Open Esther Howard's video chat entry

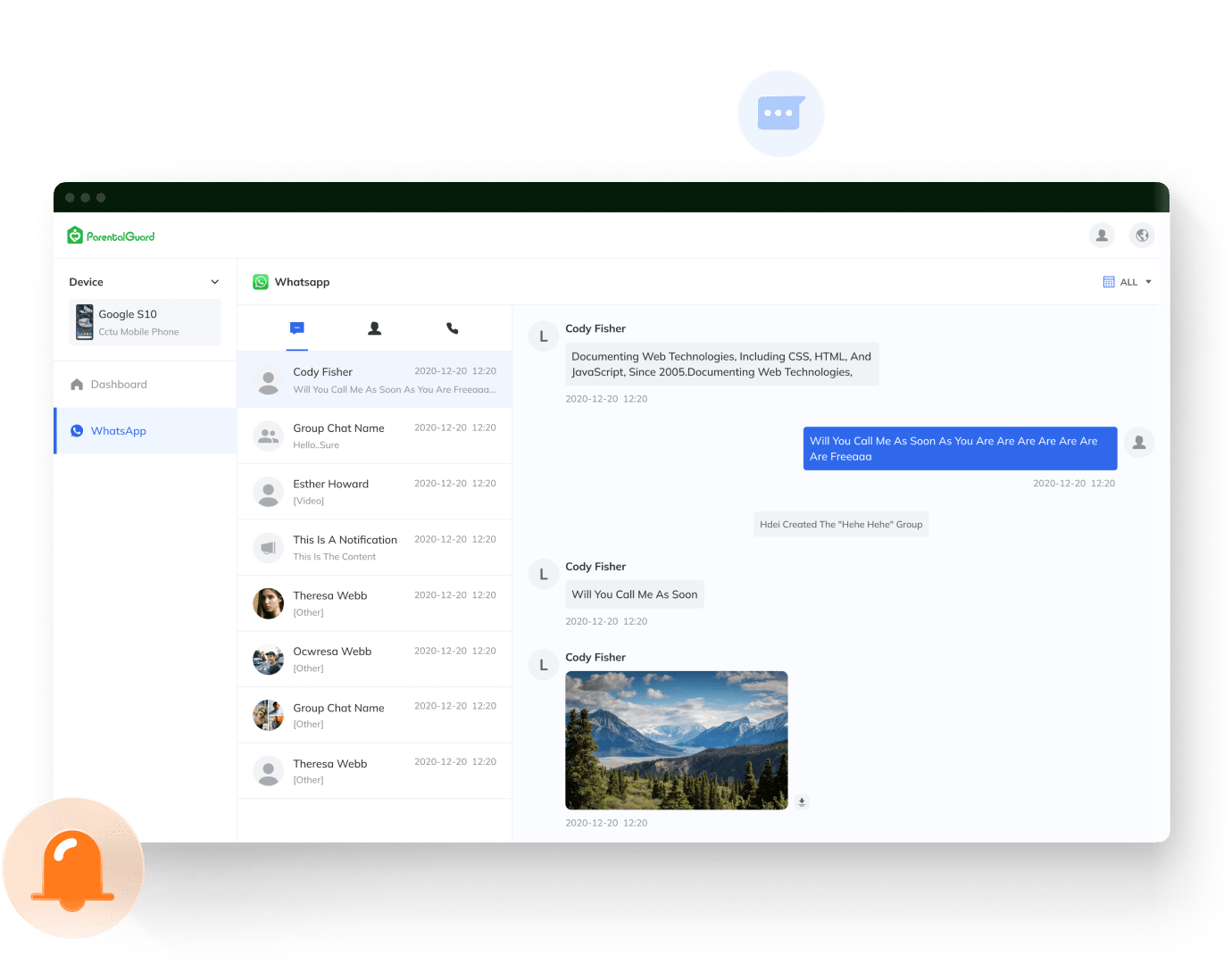pyautogui.click(x=374, y=492)
